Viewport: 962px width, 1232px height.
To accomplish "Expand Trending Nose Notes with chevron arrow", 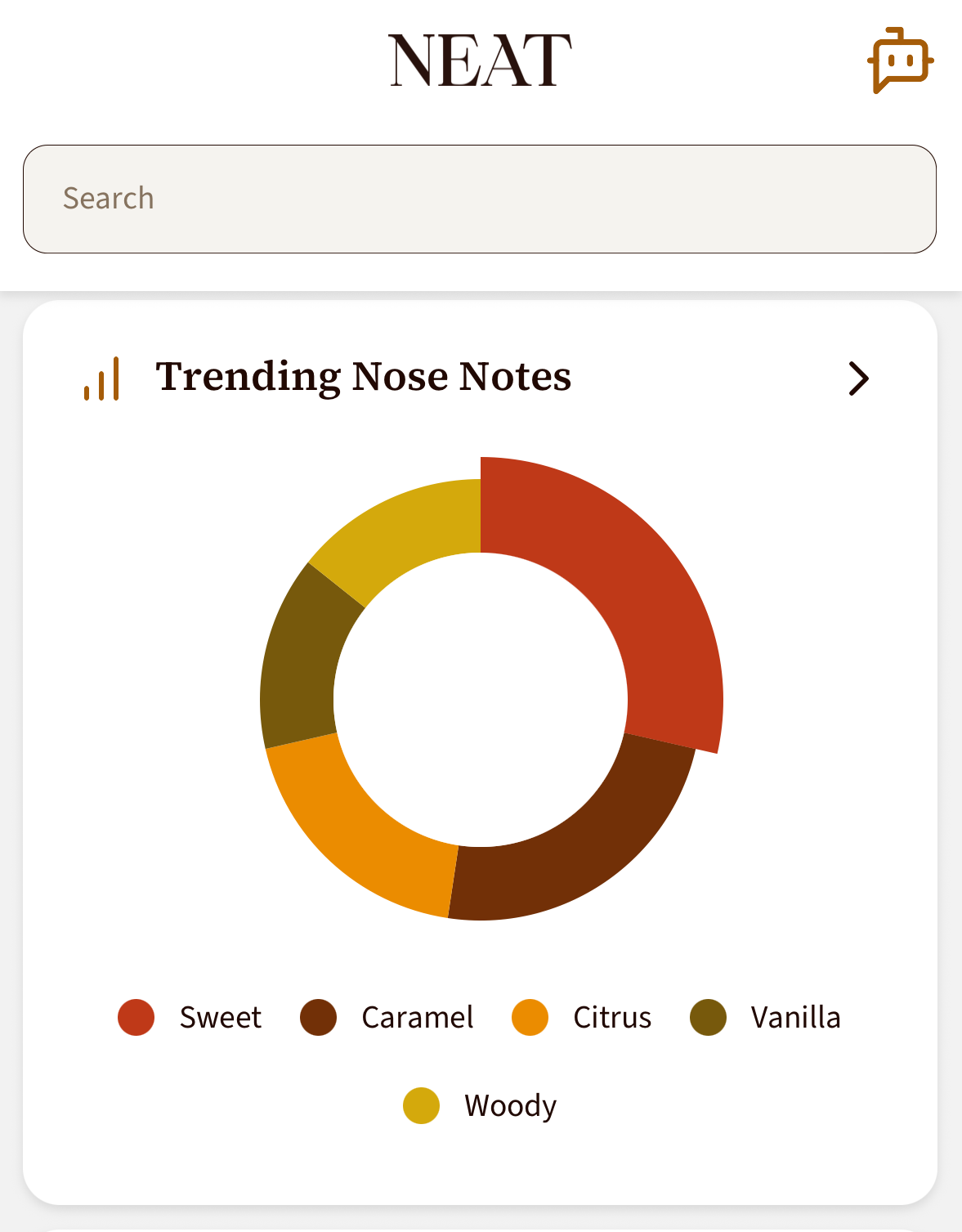I will pos(858,379).
